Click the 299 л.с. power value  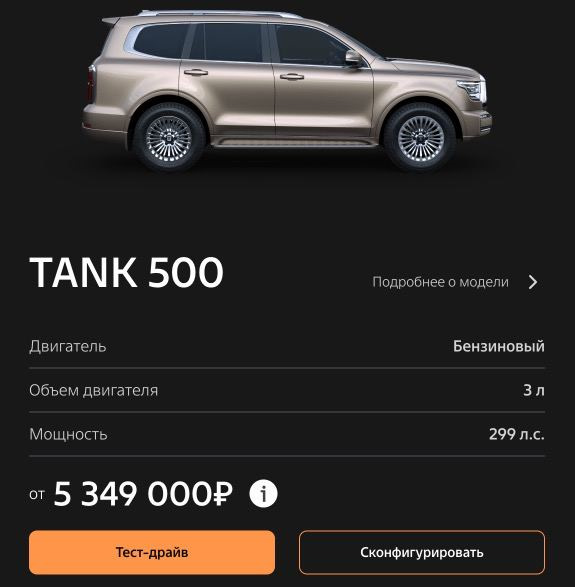(517, 434)
